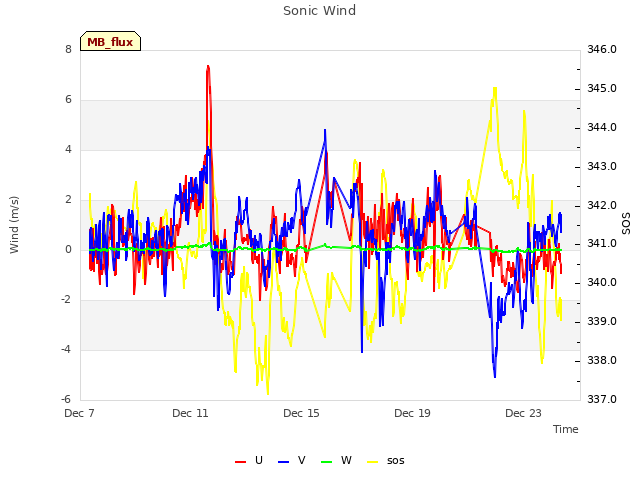Click the blue V minimum near -5 m/s
The width and height of the screenshot is (640, 480).
[495, 376]
